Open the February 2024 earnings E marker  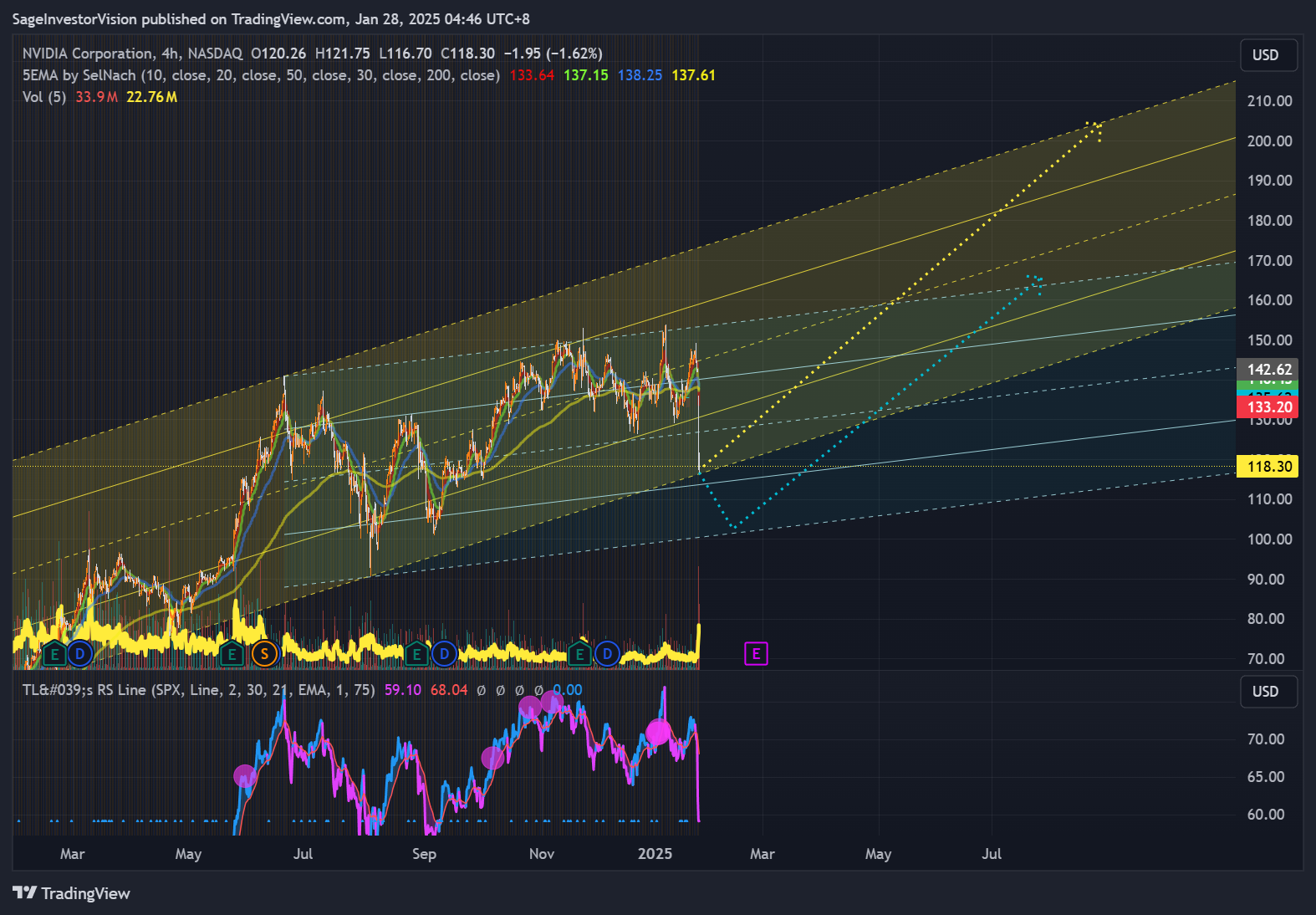pyautogui.click(x=54, y=654)
